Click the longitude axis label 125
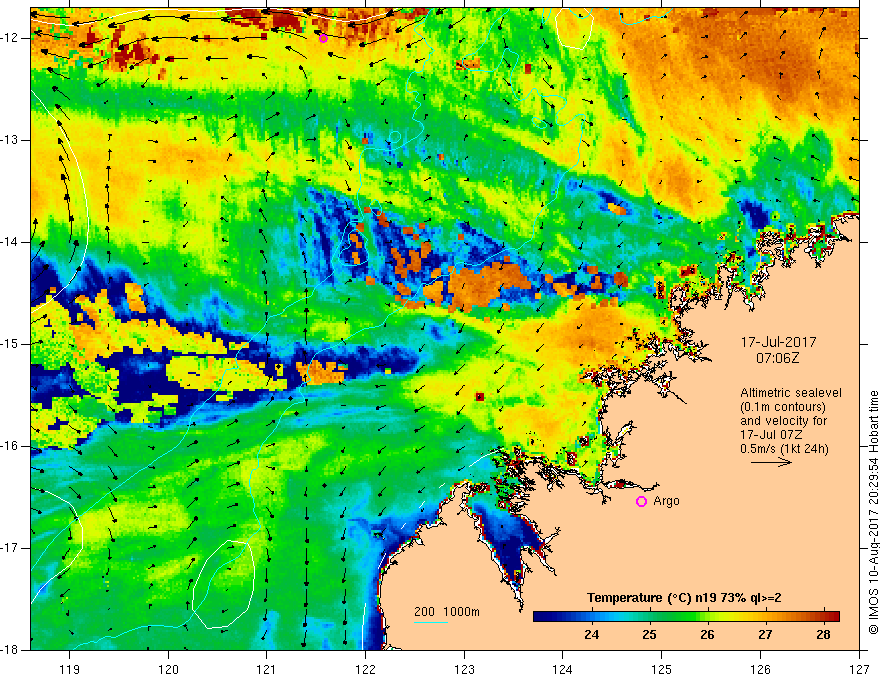This screenshot has width=880, height=680. (662, 669)
